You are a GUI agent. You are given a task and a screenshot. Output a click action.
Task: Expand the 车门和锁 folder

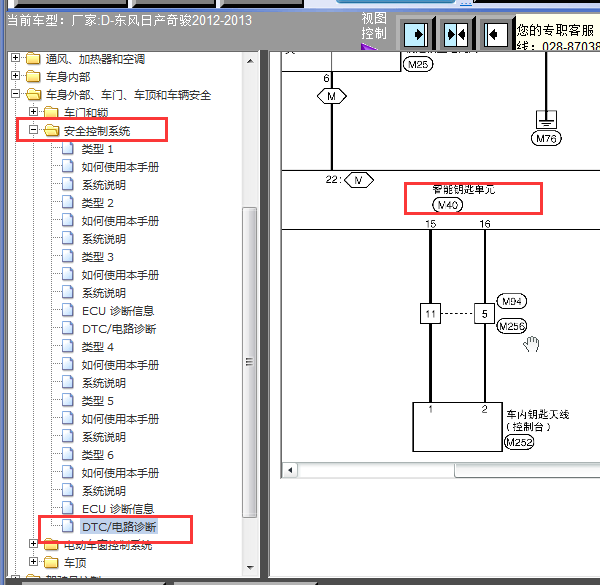coord(33,112)
